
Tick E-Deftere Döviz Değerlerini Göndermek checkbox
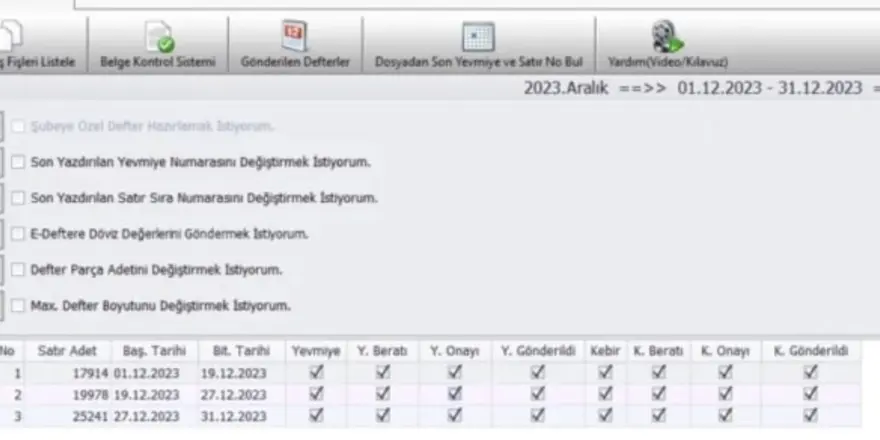point(19,234)
